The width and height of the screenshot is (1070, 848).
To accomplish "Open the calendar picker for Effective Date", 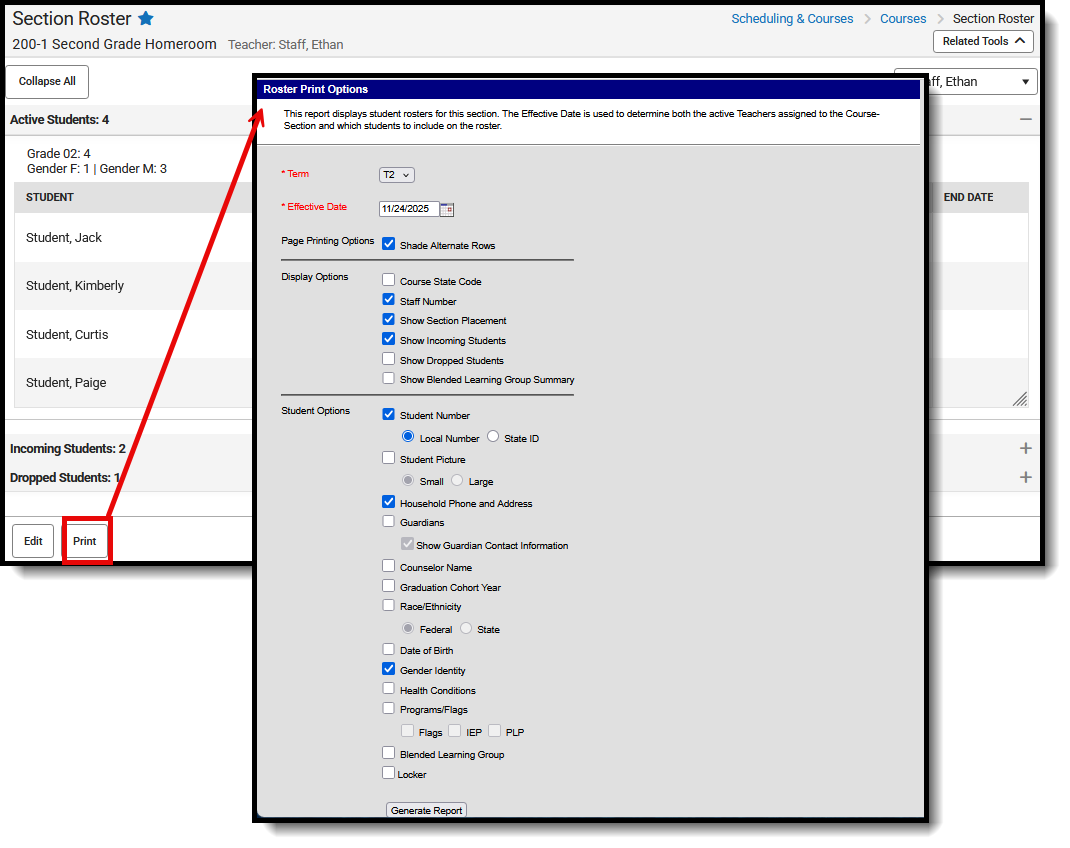I will coord(448,209).
